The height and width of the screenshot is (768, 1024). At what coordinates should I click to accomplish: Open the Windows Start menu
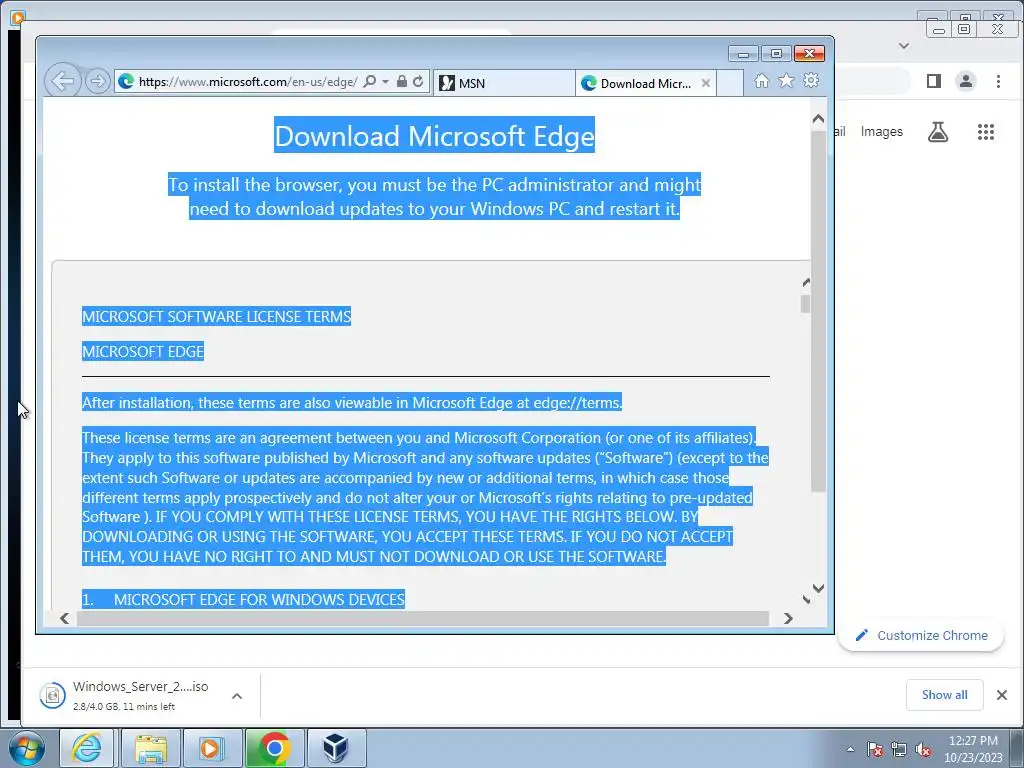[x=26, y=748]
